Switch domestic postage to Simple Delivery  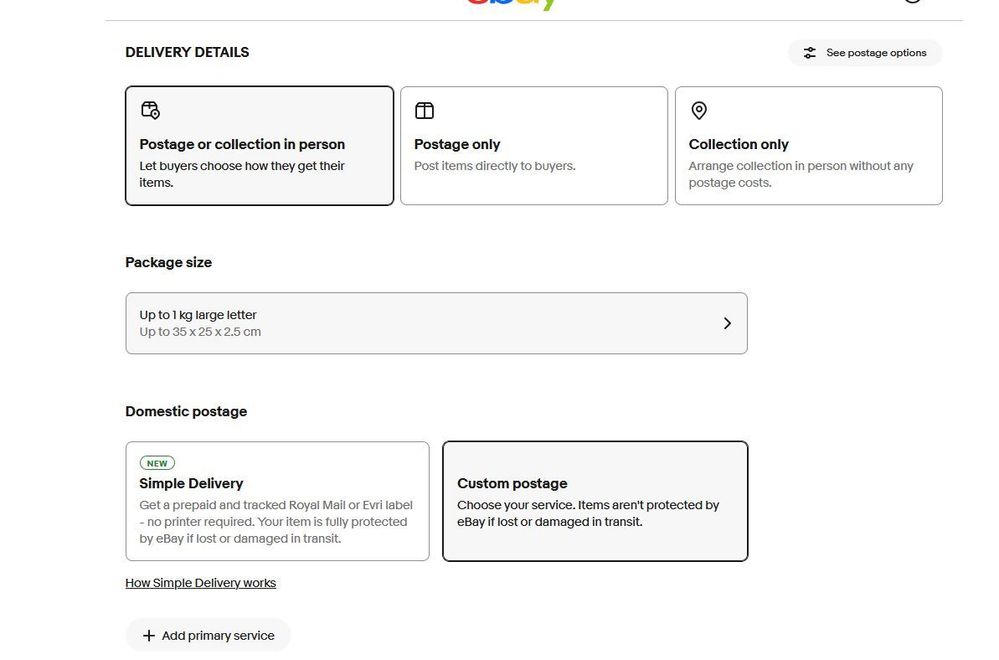[x=277, y=501]
